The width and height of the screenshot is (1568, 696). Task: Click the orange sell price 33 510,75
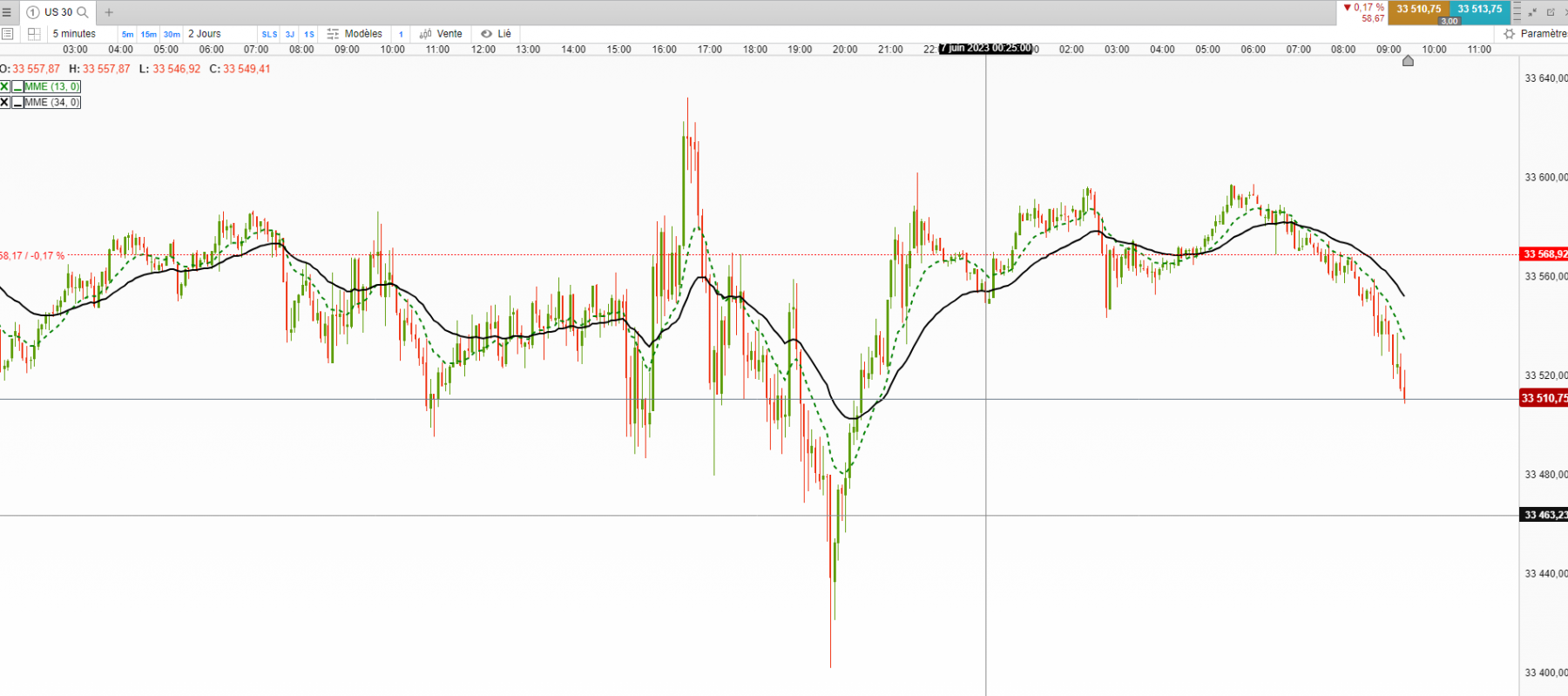pos(1419,10)
